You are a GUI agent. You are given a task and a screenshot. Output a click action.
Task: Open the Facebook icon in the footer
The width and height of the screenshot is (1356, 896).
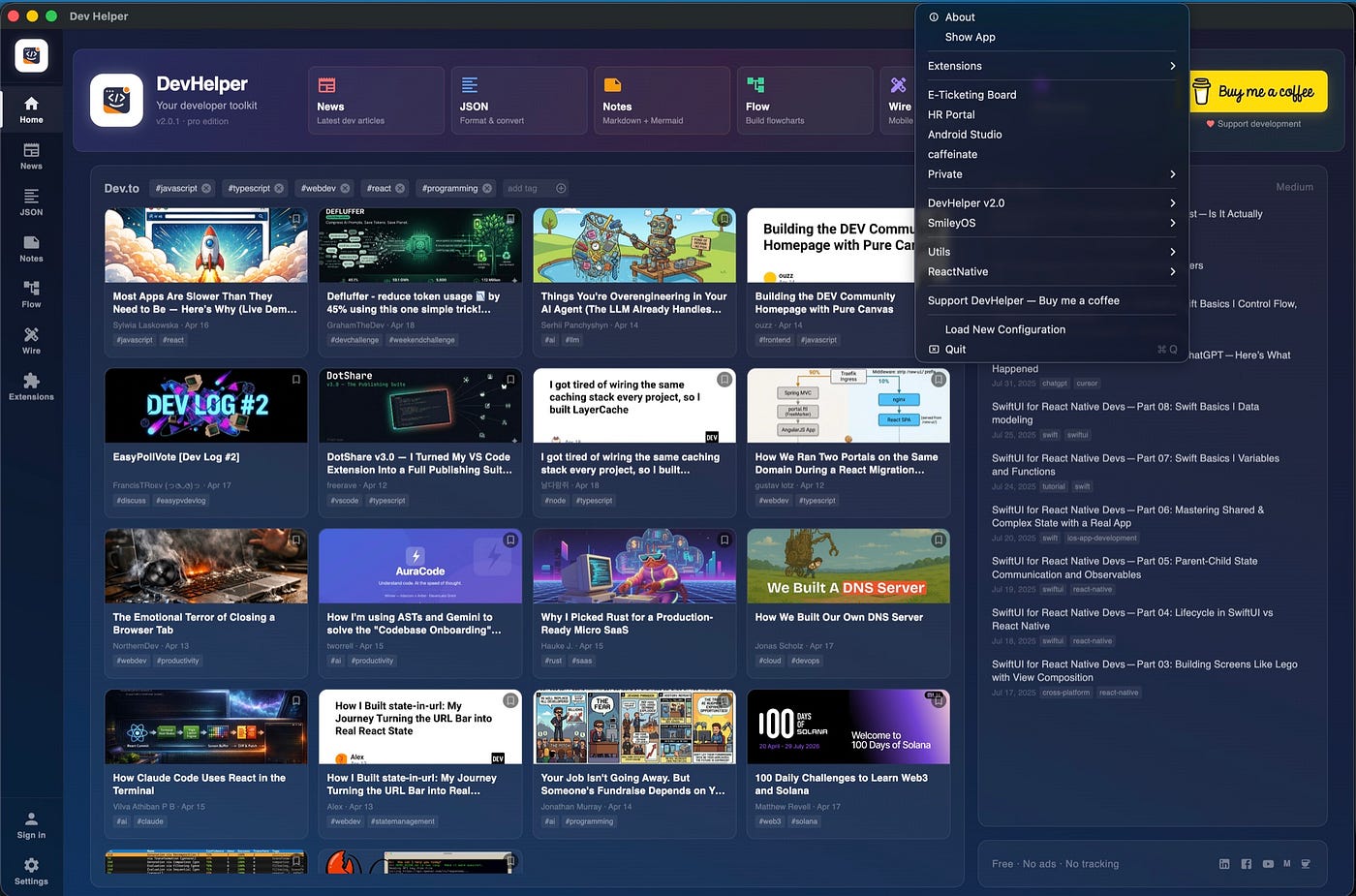pyautogui.click(x=1246, y=864)
